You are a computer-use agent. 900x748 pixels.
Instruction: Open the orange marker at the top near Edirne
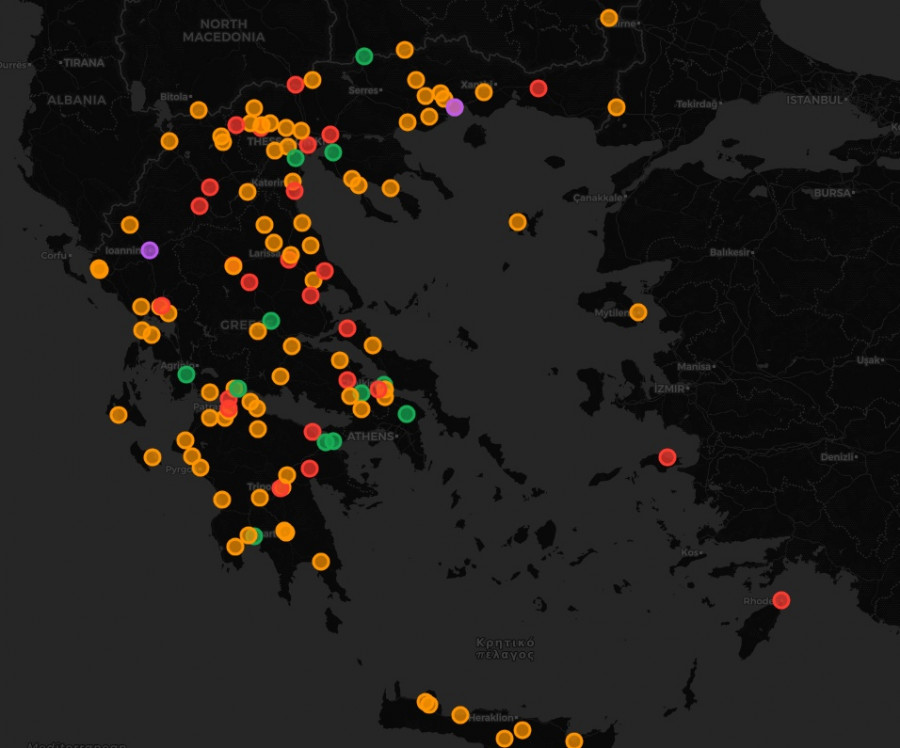tap(609, 18)
